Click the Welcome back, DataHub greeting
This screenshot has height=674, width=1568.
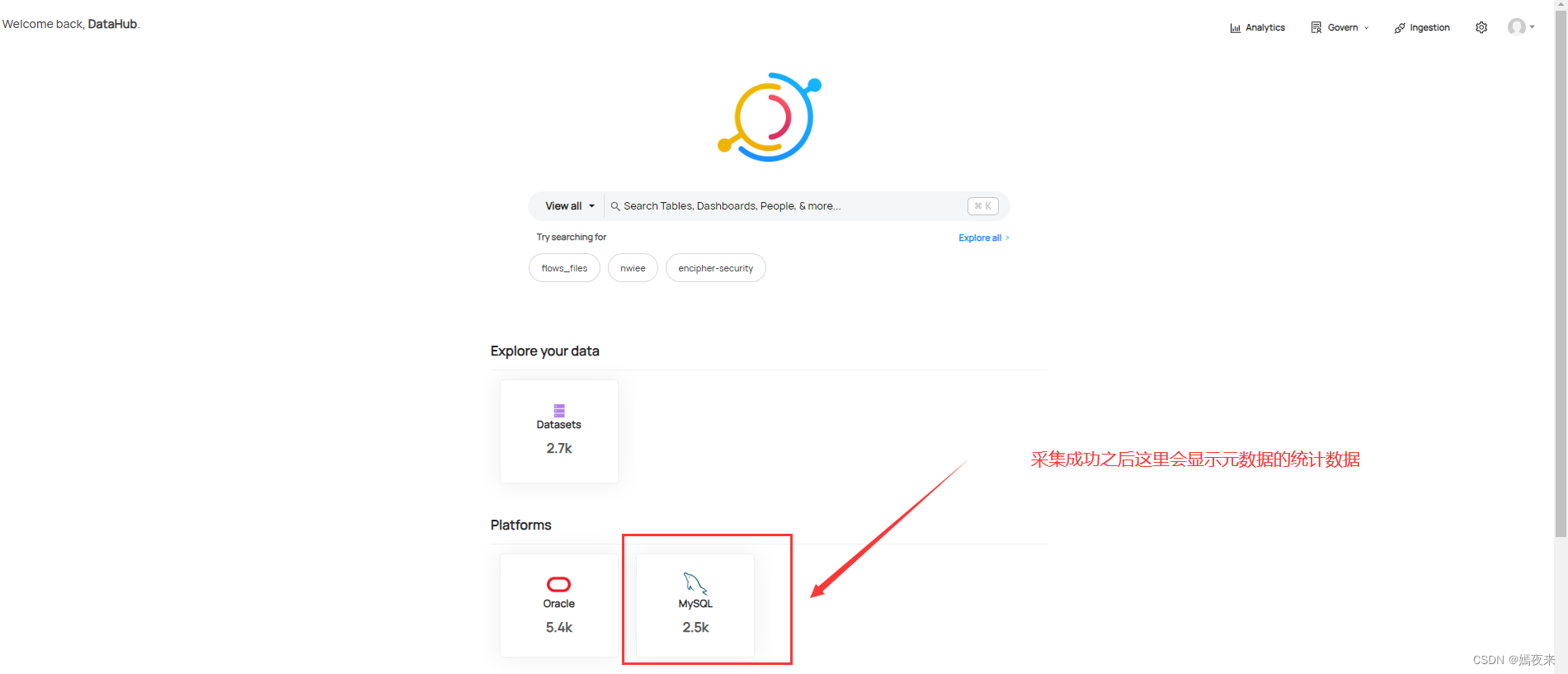(71, 24)
